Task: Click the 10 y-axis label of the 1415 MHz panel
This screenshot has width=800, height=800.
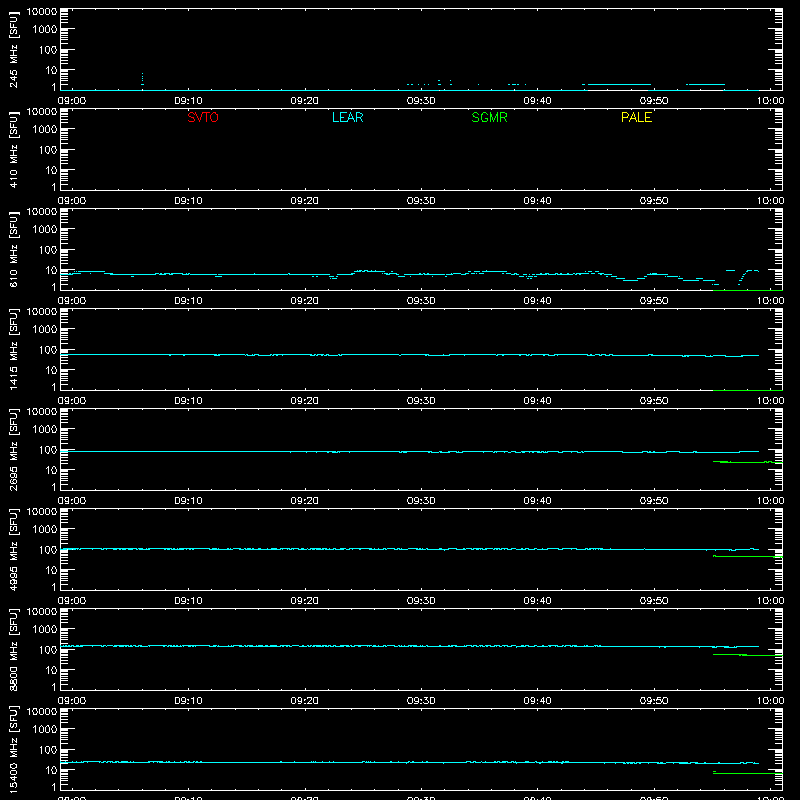Action: [51, 370]
